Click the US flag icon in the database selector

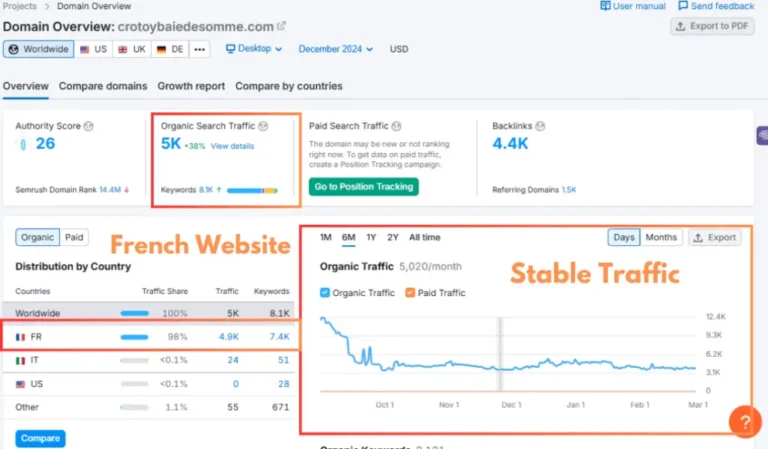click(85, 49)
